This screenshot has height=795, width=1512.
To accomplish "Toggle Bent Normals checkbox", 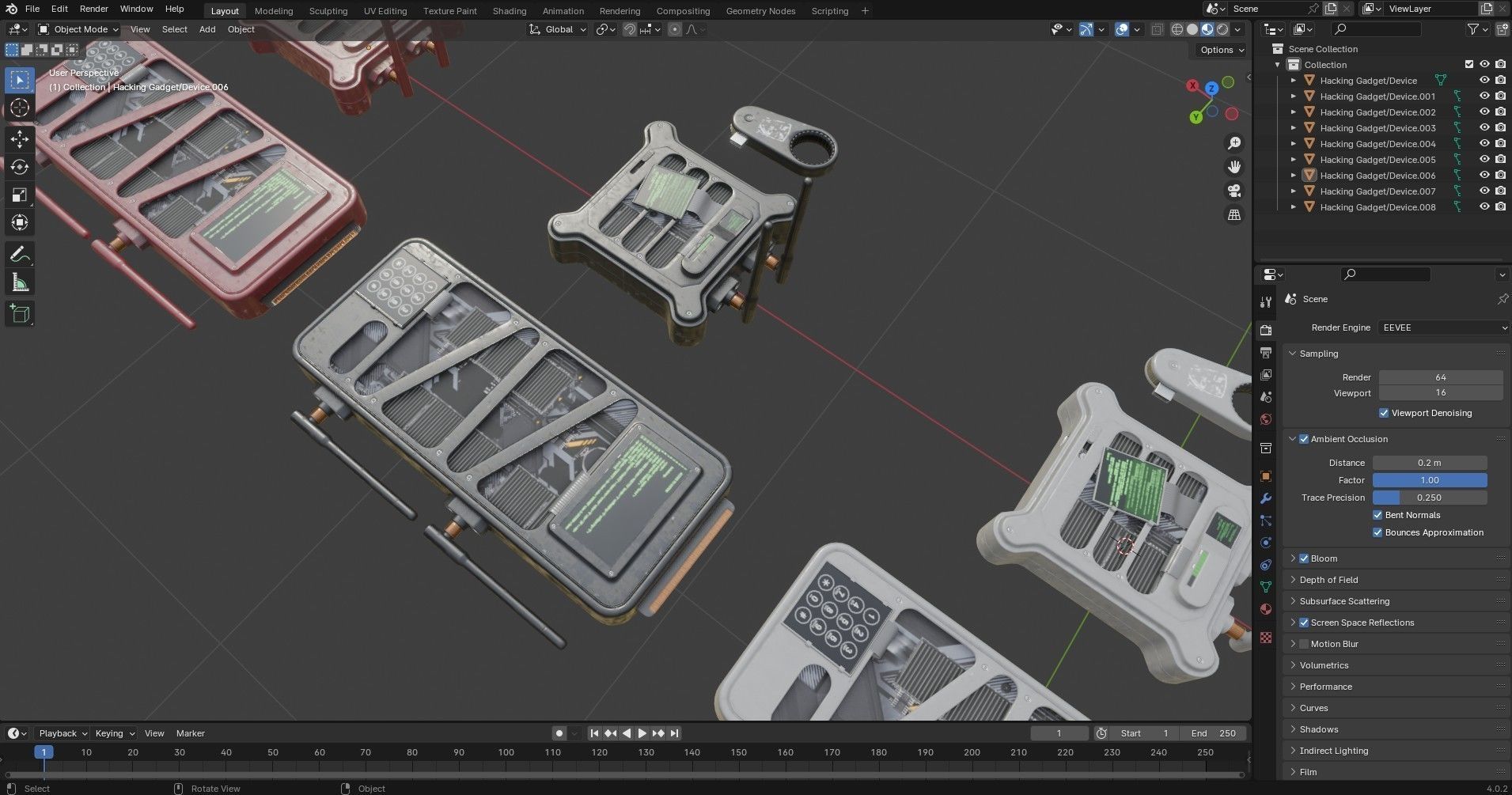I will (1377, 515).
